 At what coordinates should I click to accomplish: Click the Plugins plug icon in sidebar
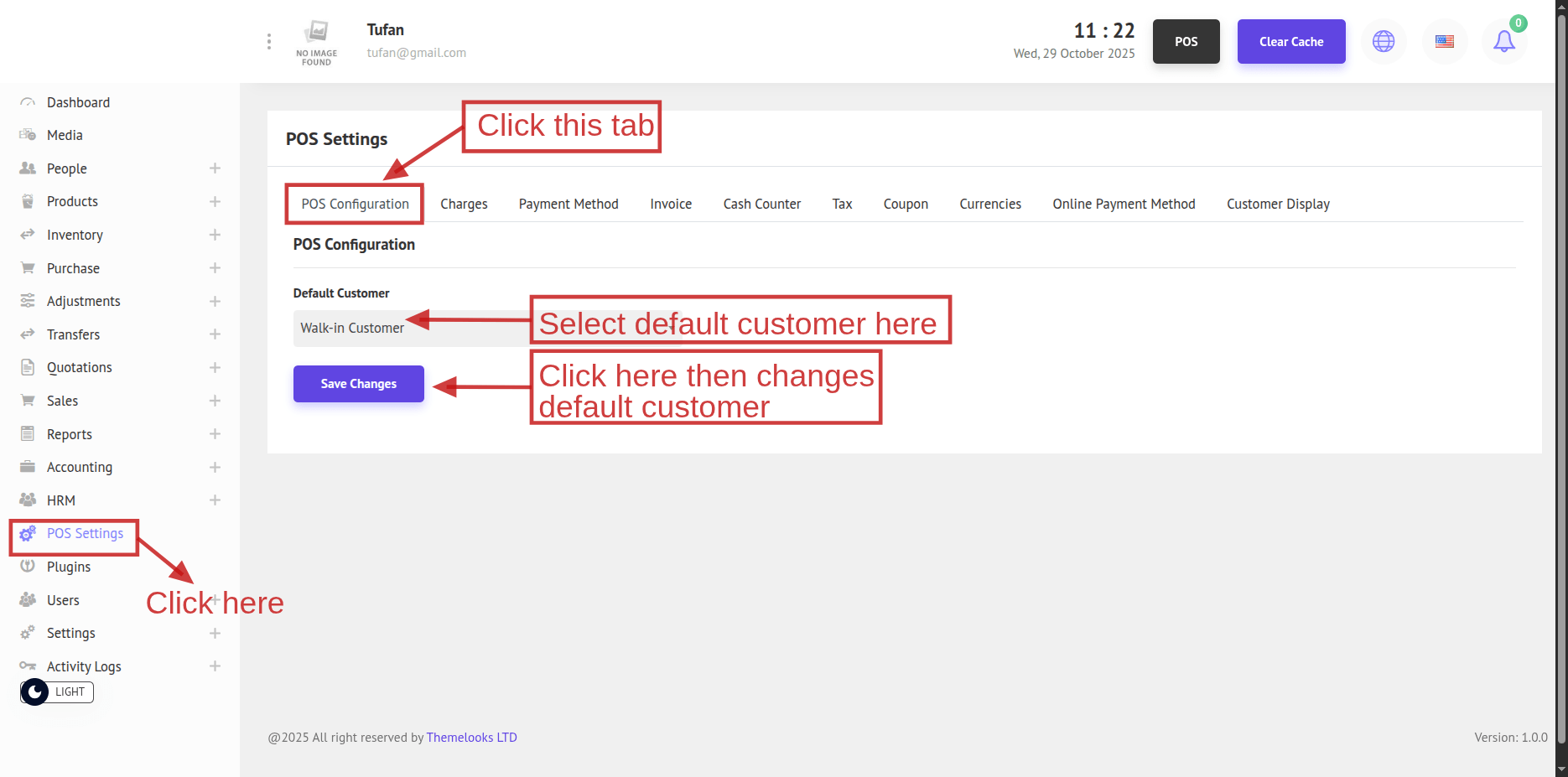coord(28,567)
